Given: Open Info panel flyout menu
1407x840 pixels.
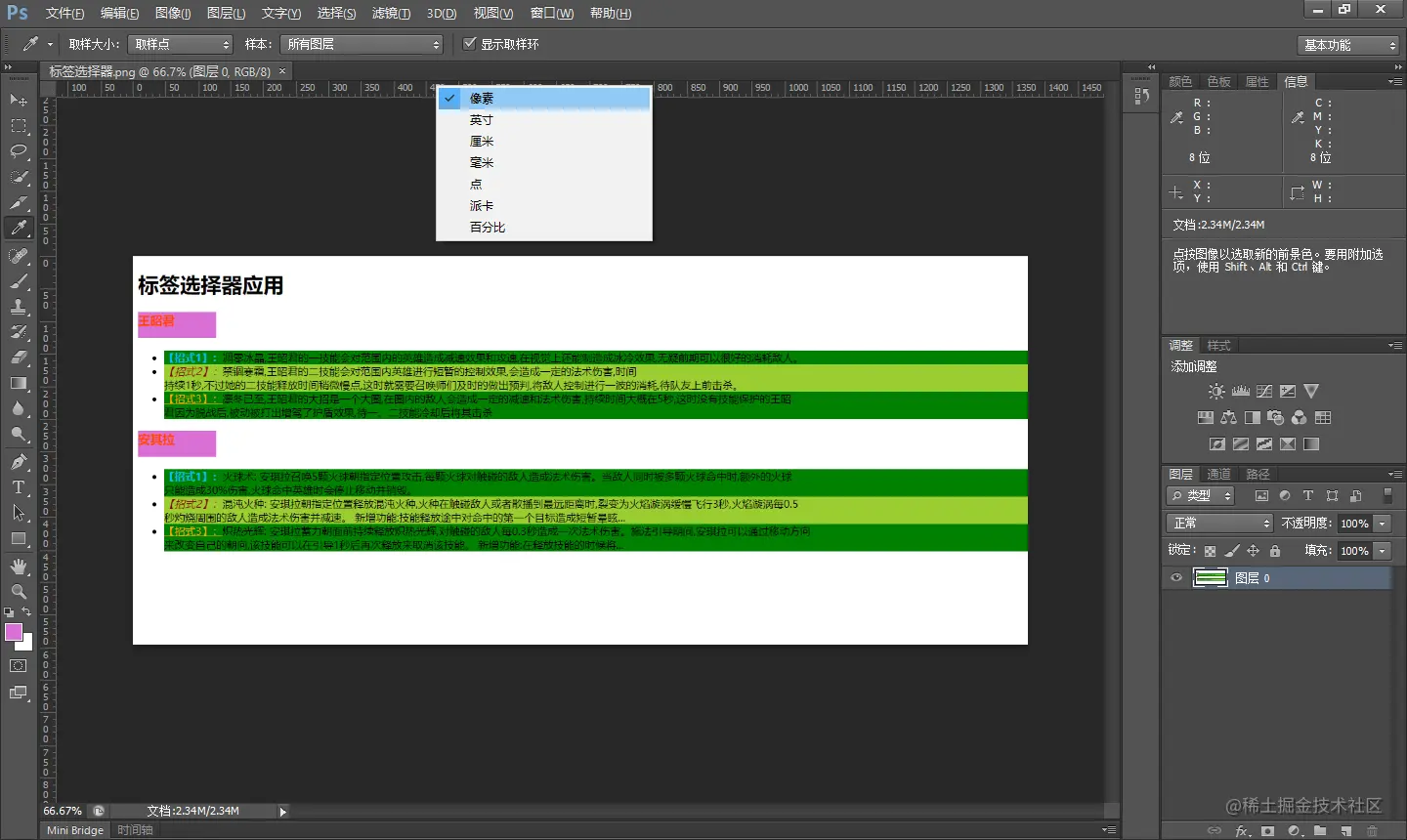Looking at the screenshot, I should pos(1395,82).
